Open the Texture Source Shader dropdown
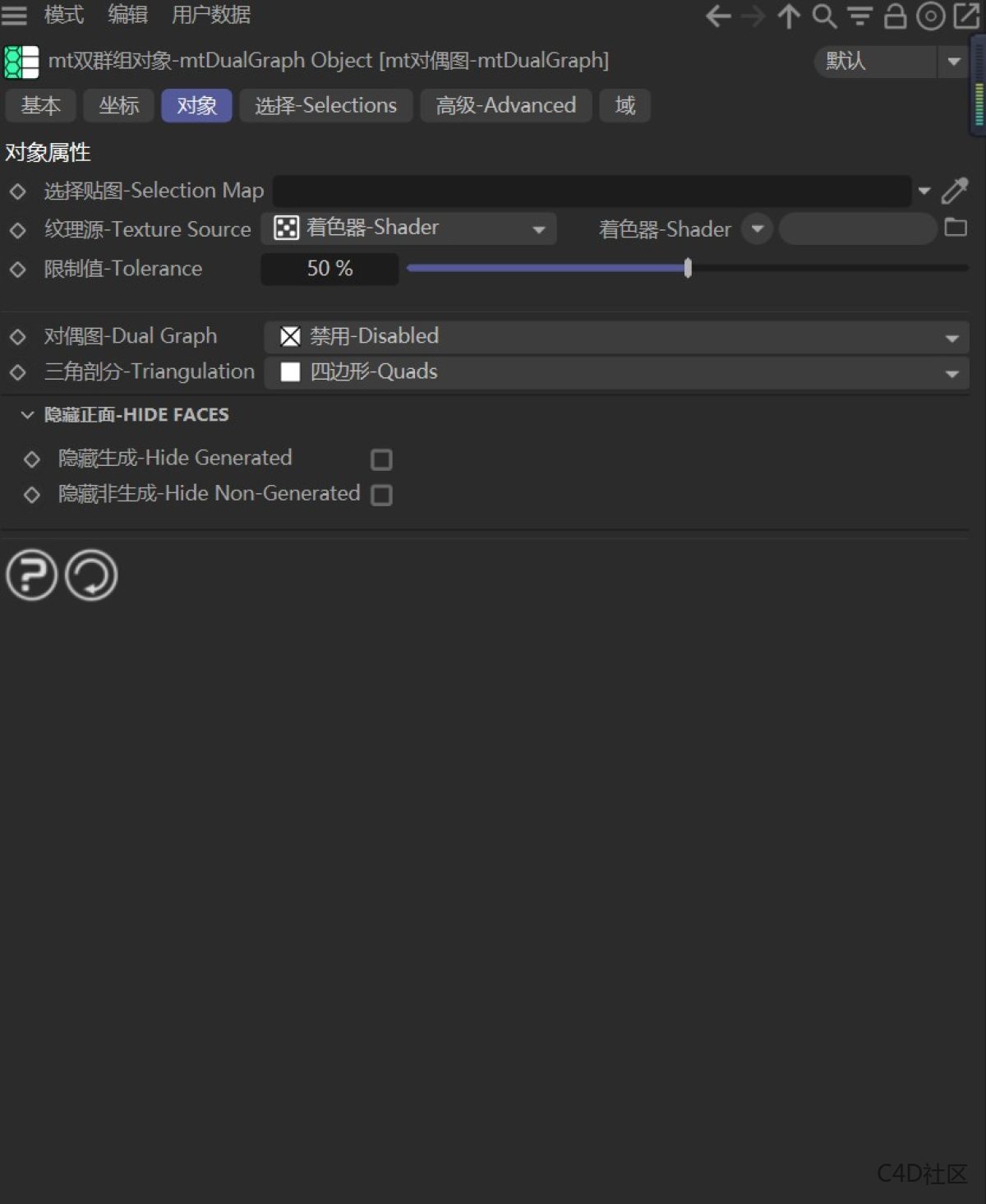 [x=538, y=229]
